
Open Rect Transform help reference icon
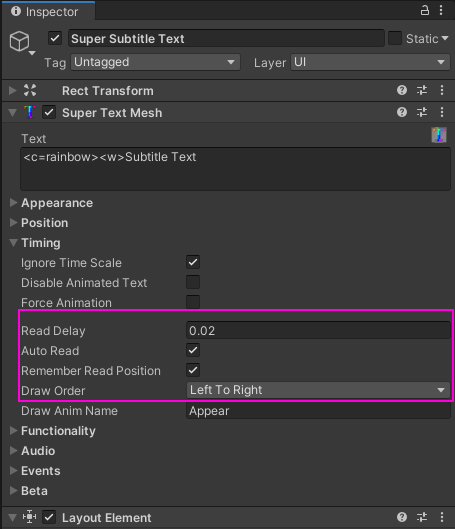(402, 90)
